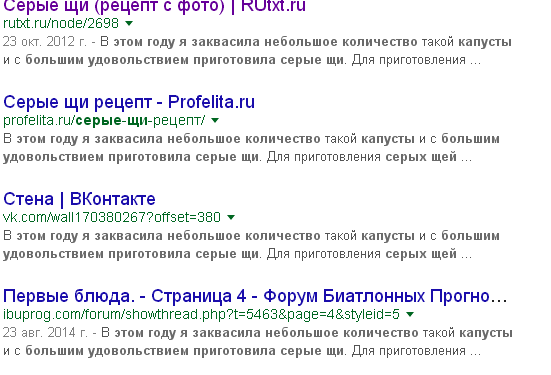Open Серые щи рецепт - Profelita.ru link
The width and height of the screenshot is (551, 375).
click(129, 102)
